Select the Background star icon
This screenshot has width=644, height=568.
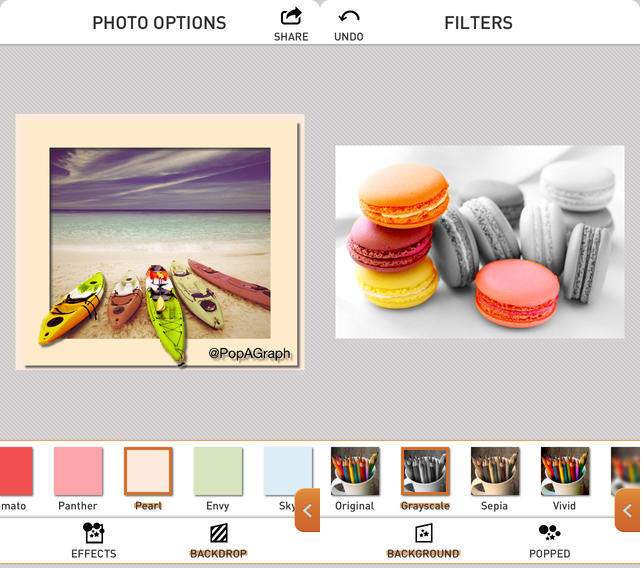pyautogui.click(x=423, y=533)
